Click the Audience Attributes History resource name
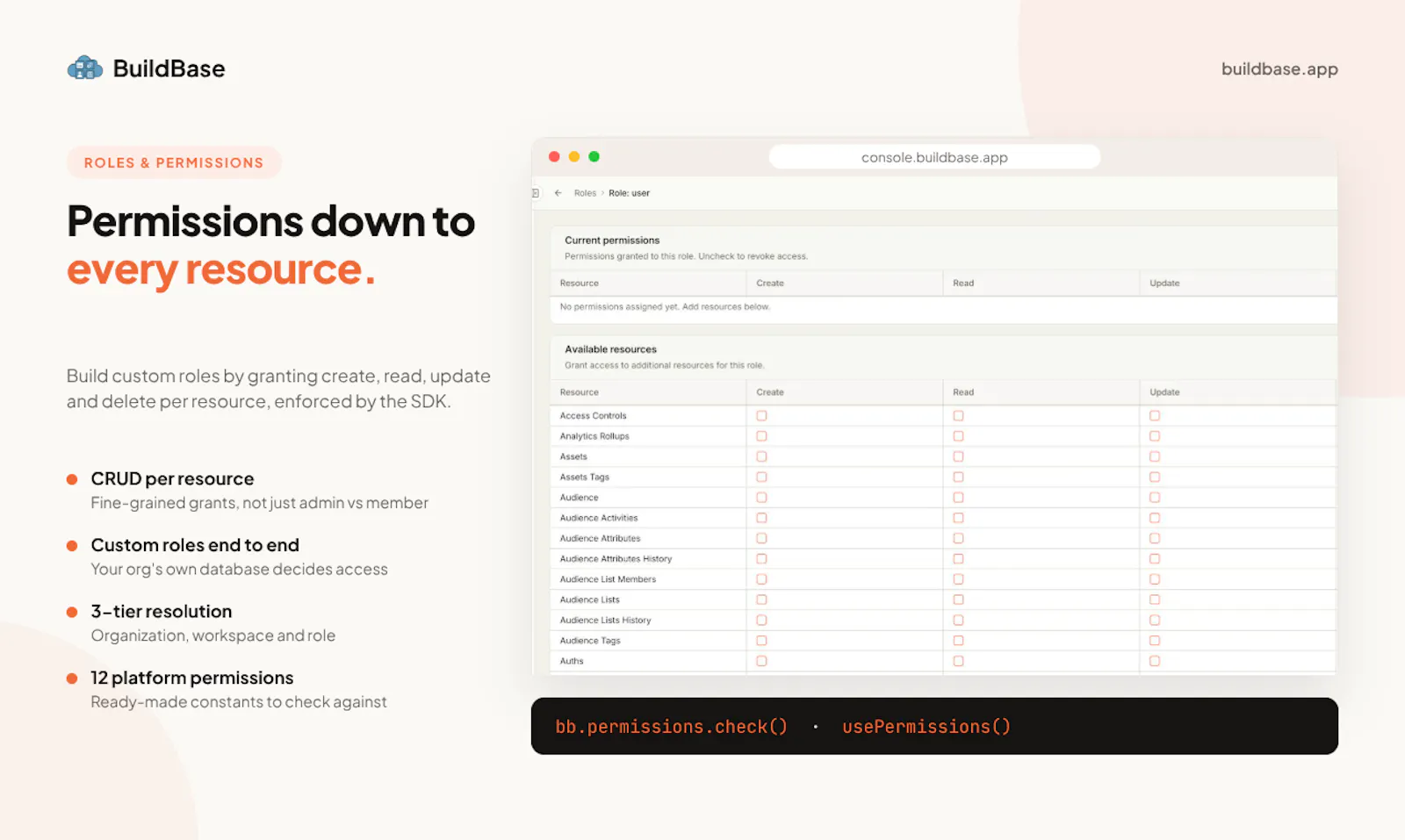Image resolution: width=1405 pixels, height=840 pixels. coord(616,559)
